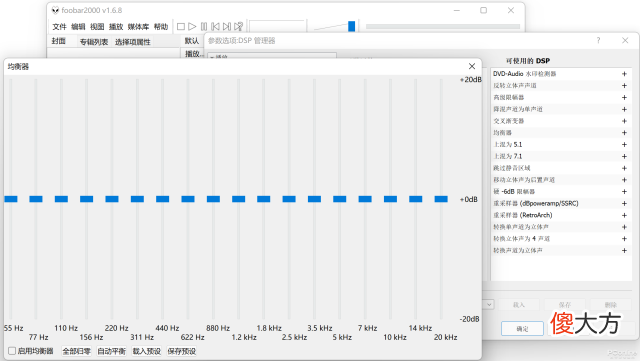Select the 交叉渐变器 row in the DSP list
The width and height of the screenshot is (640, 361).
click(561, 121)
